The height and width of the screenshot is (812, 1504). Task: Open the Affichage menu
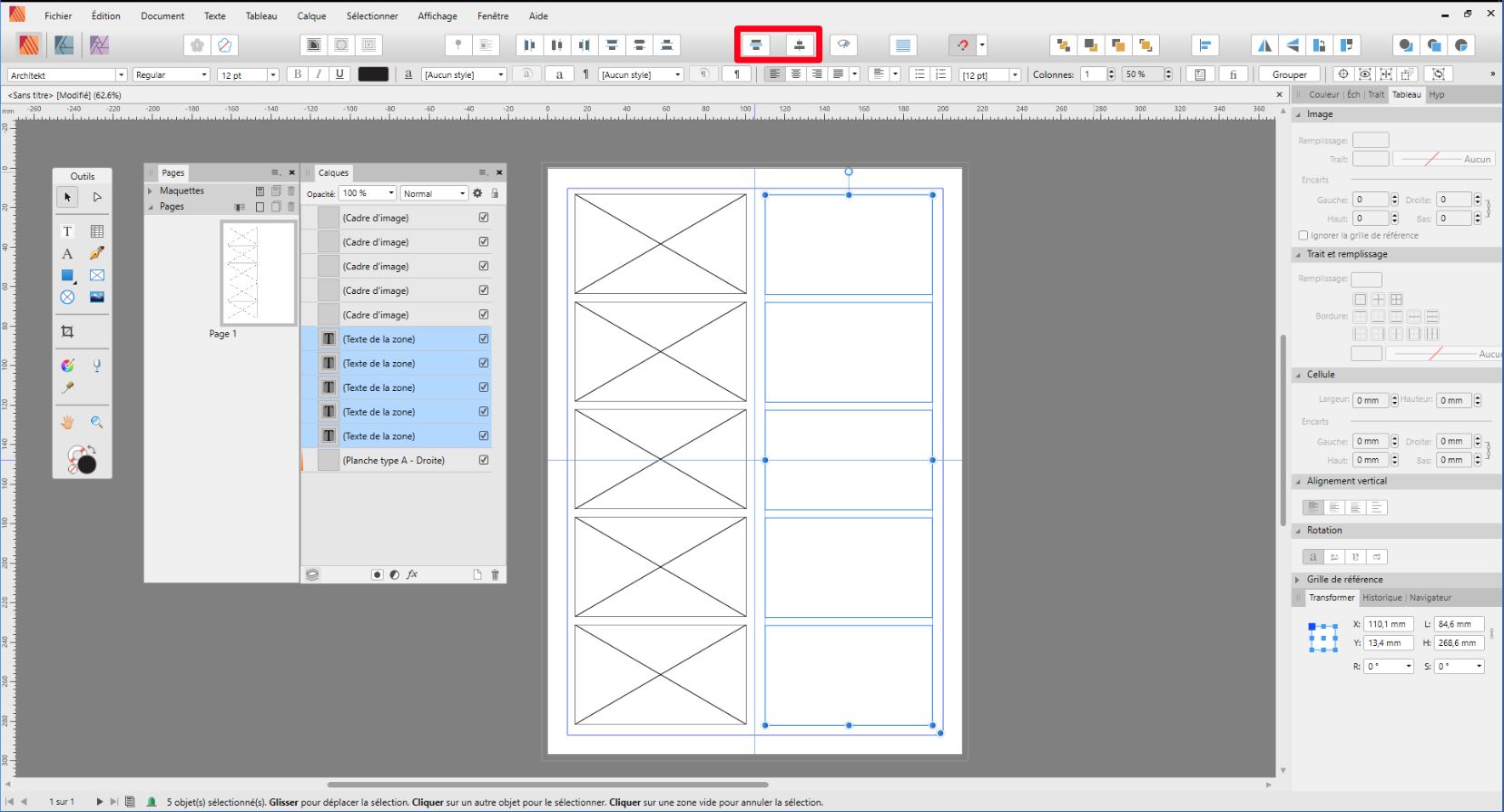coord(437,15)
